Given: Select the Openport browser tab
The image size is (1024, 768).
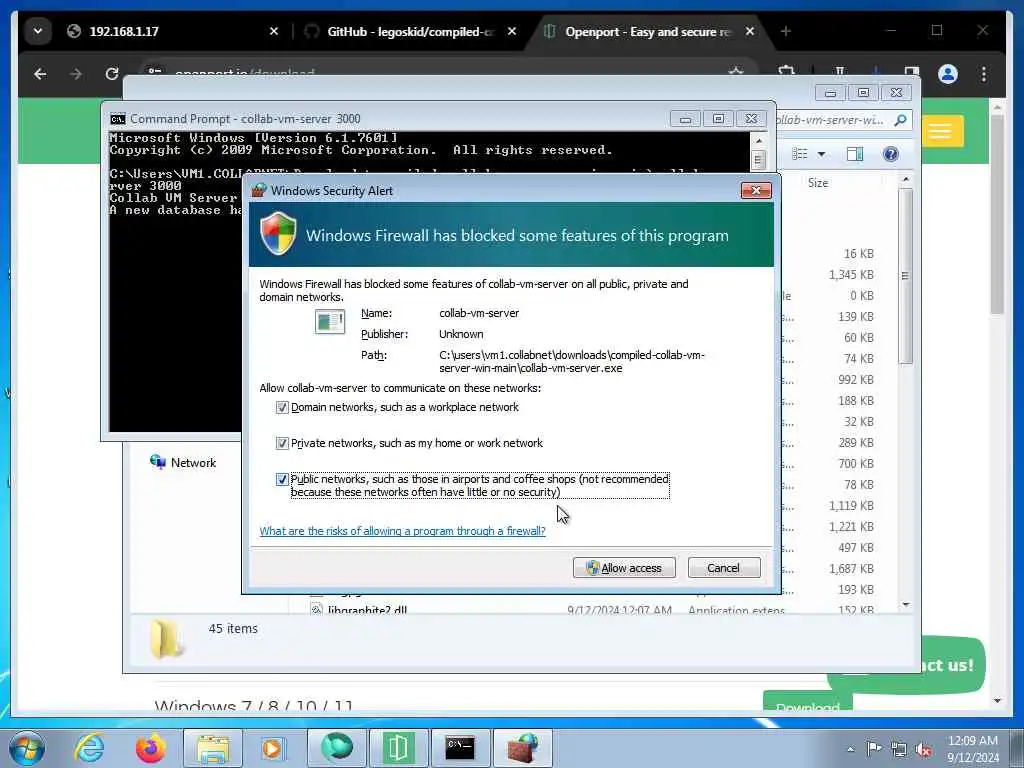Looking at the screenshot, I should pyautogui.click(x=648, y=31).
